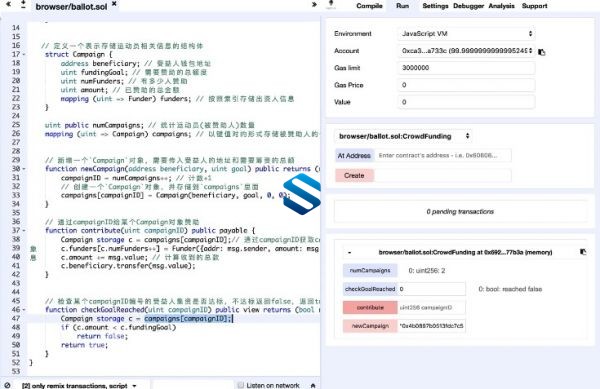
Task: Click the icon left of the Compile tab
Action: tap(331, 5)
